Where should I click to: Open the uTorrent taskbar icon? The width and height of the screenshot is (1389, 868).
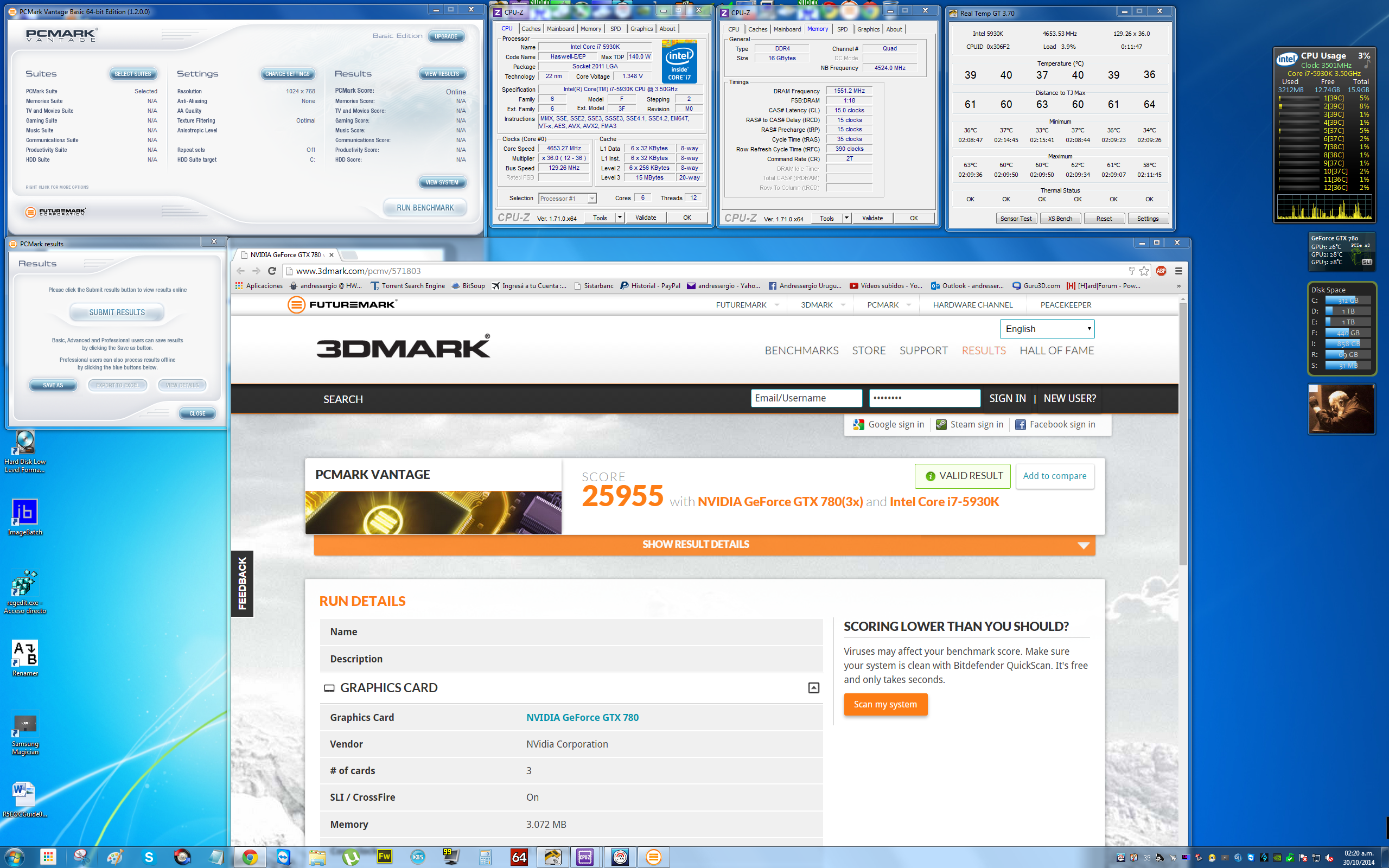[x=351, y=857]
